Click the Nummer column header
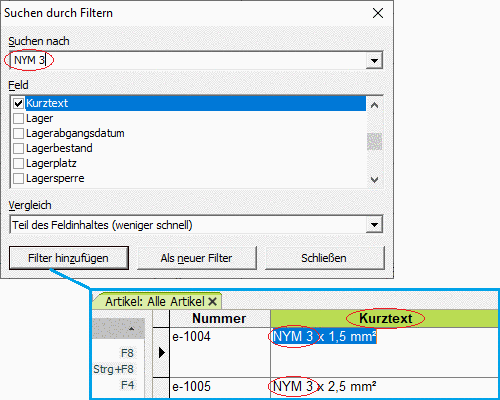500x400 pixels. point(220,318)
